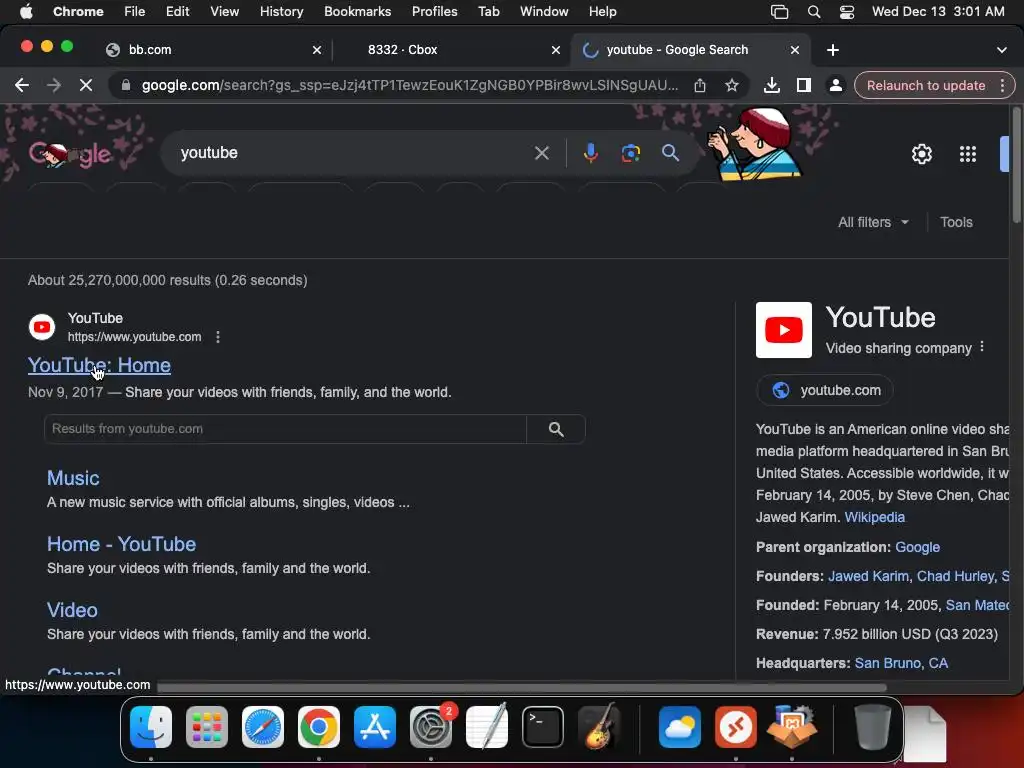Close the youtube - Google Search tab
This screenshot has width=1024, height=768.
click(795, 50)
